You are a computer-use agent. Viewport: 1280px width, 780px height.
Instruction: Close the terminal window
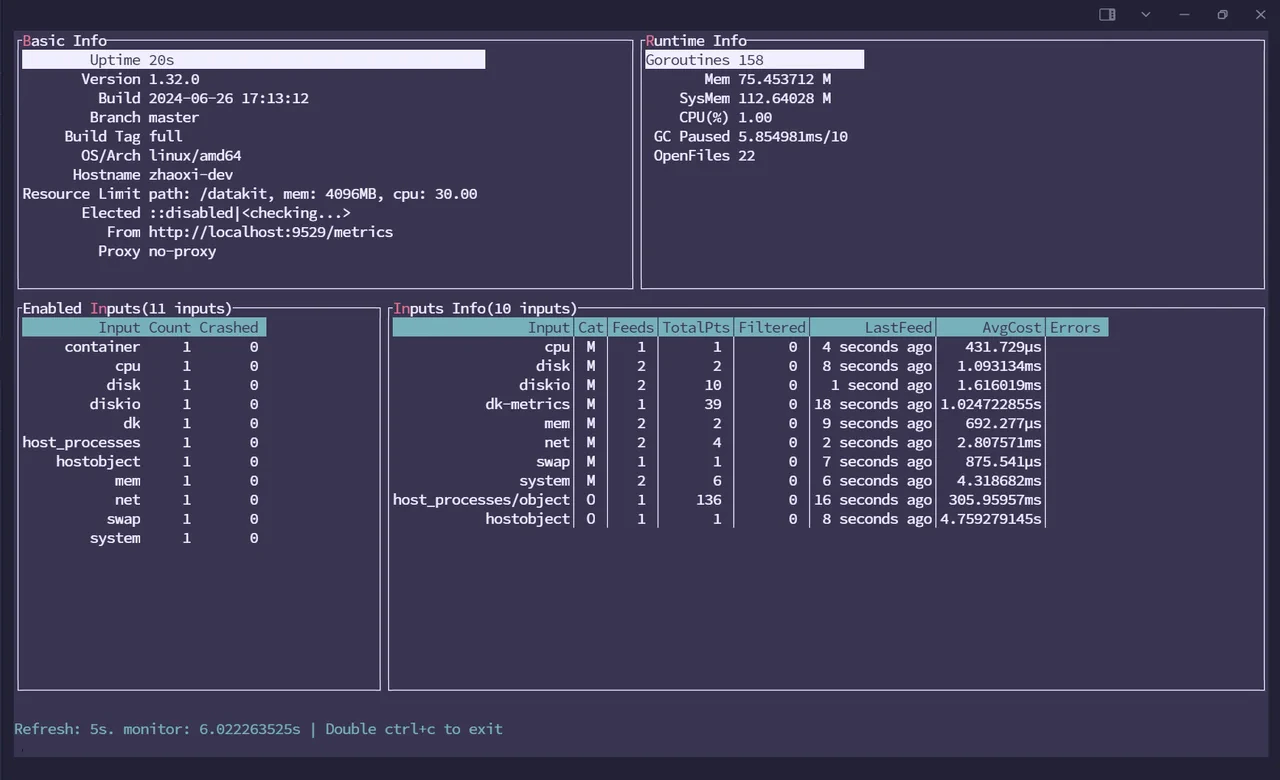1260,15
